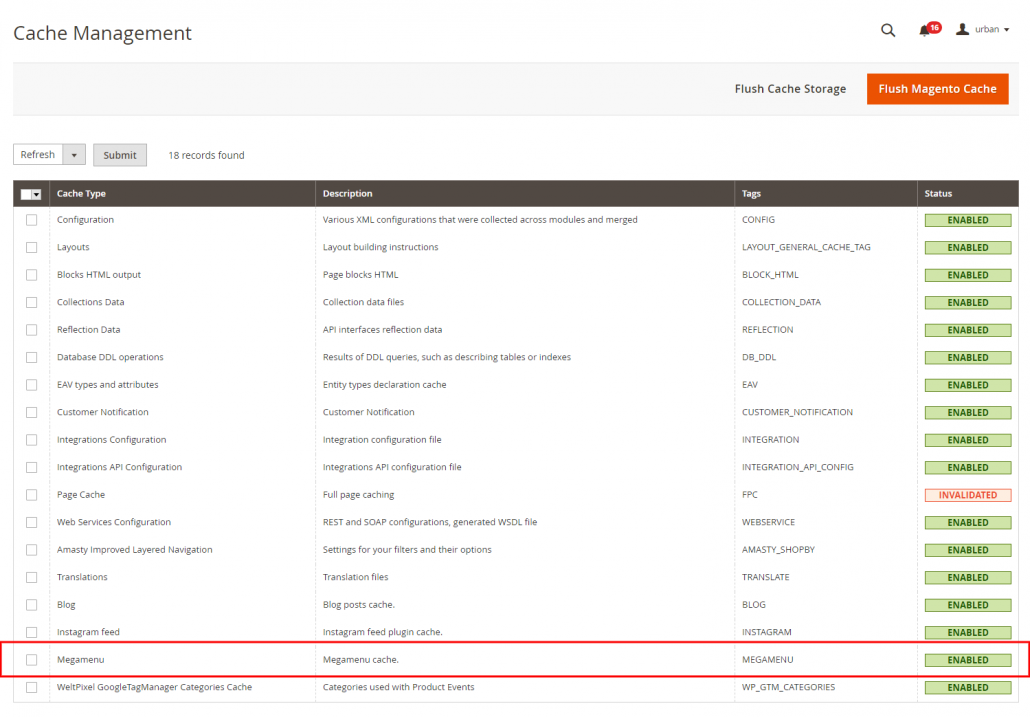Click Flush Cache Storage
1030x717 pixels.
[790, 88]
